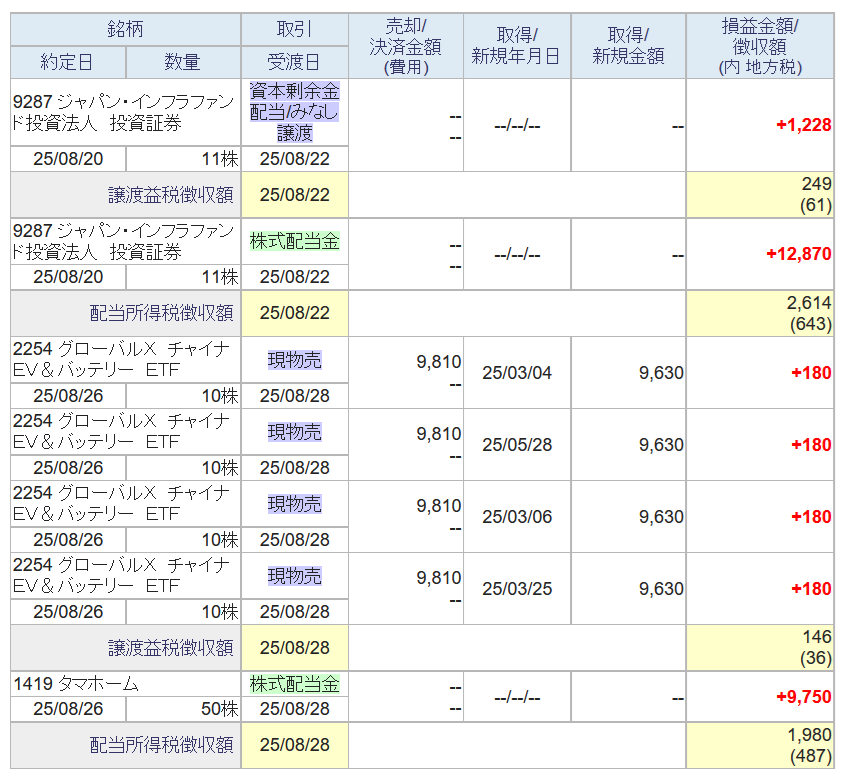Click the 現物売 label with acquisition 25/03/06
Viewport: 844px width, 777px height.
[294, 504]
